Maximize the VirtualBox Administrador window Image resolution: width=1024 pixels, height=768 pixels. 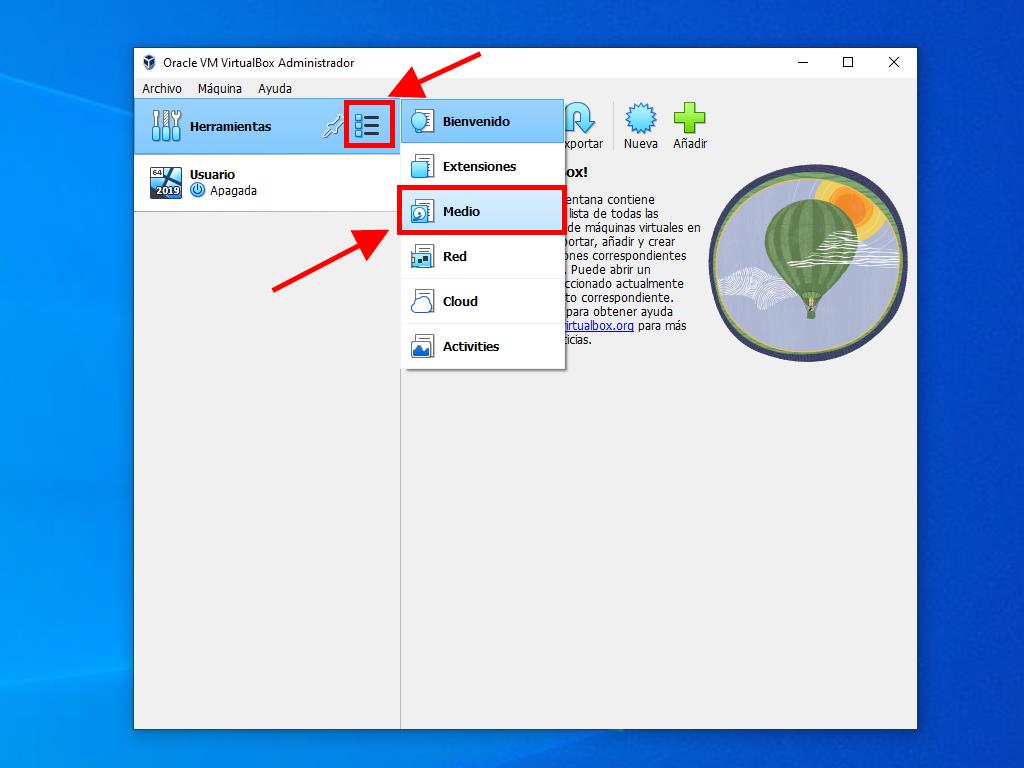[x=848, y=62]
